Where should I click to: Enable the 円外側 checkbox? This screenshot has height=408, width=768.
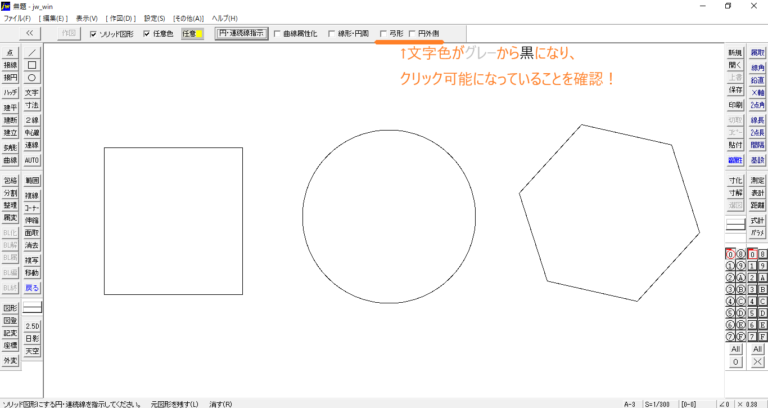point(414,33)
